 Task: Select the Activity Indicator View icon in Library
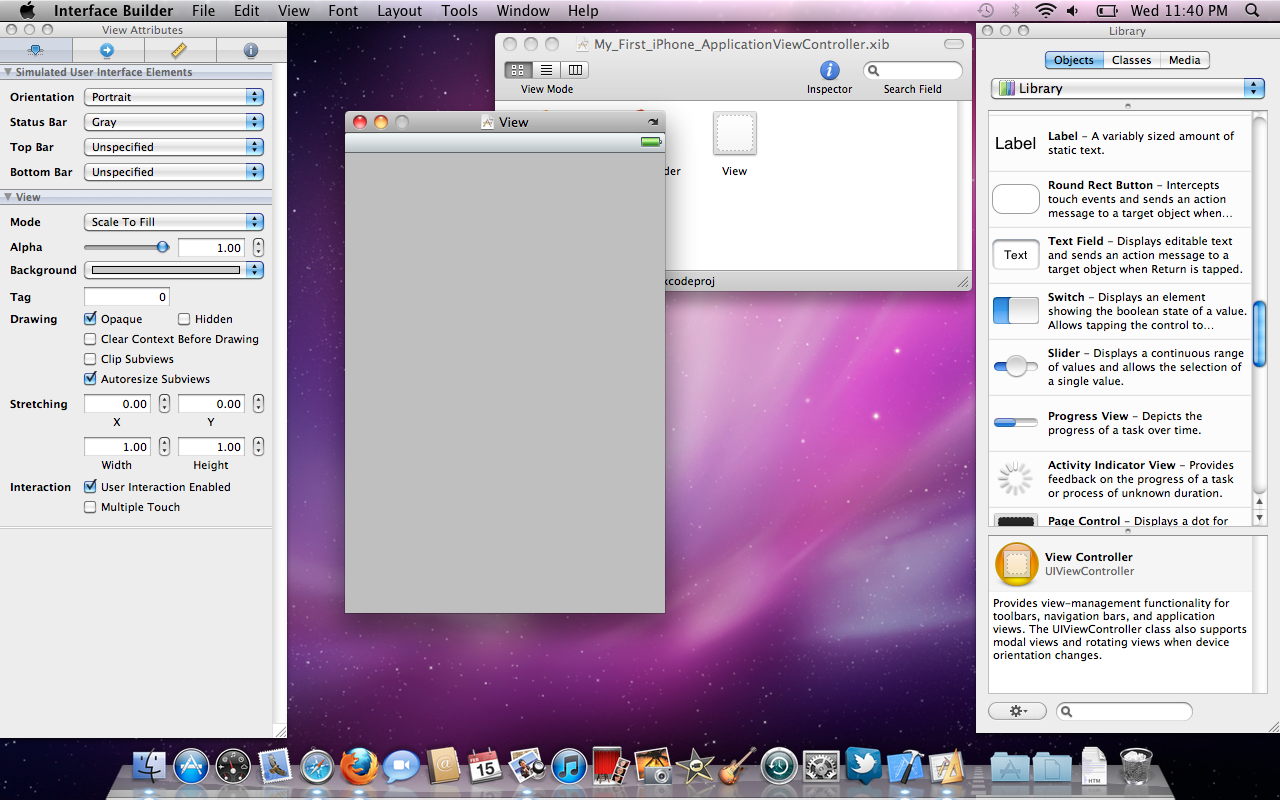click(1016, 479)
